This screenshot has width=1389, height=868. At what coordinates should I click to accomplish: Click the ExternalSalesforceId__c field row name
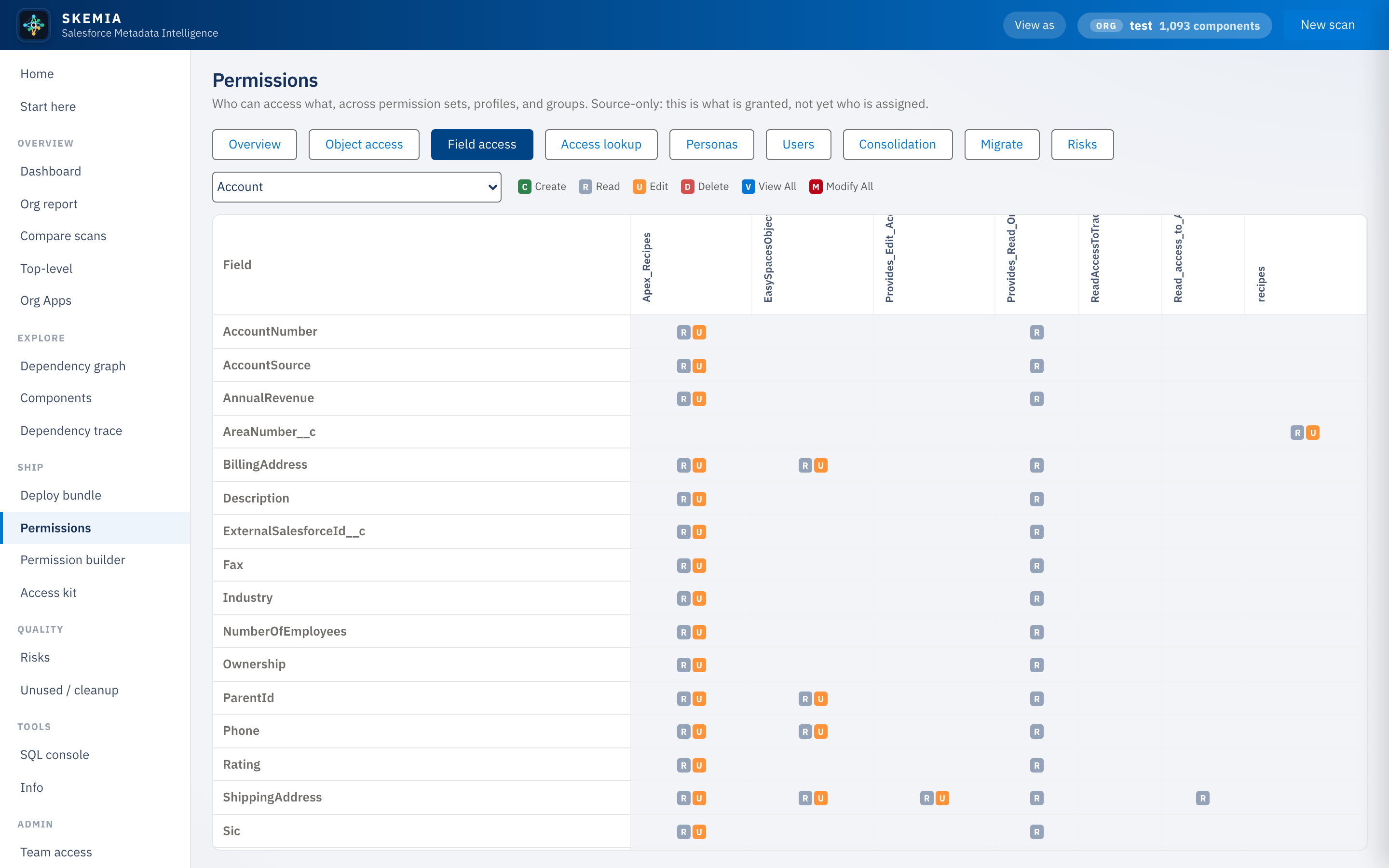[x=294, y=531]
